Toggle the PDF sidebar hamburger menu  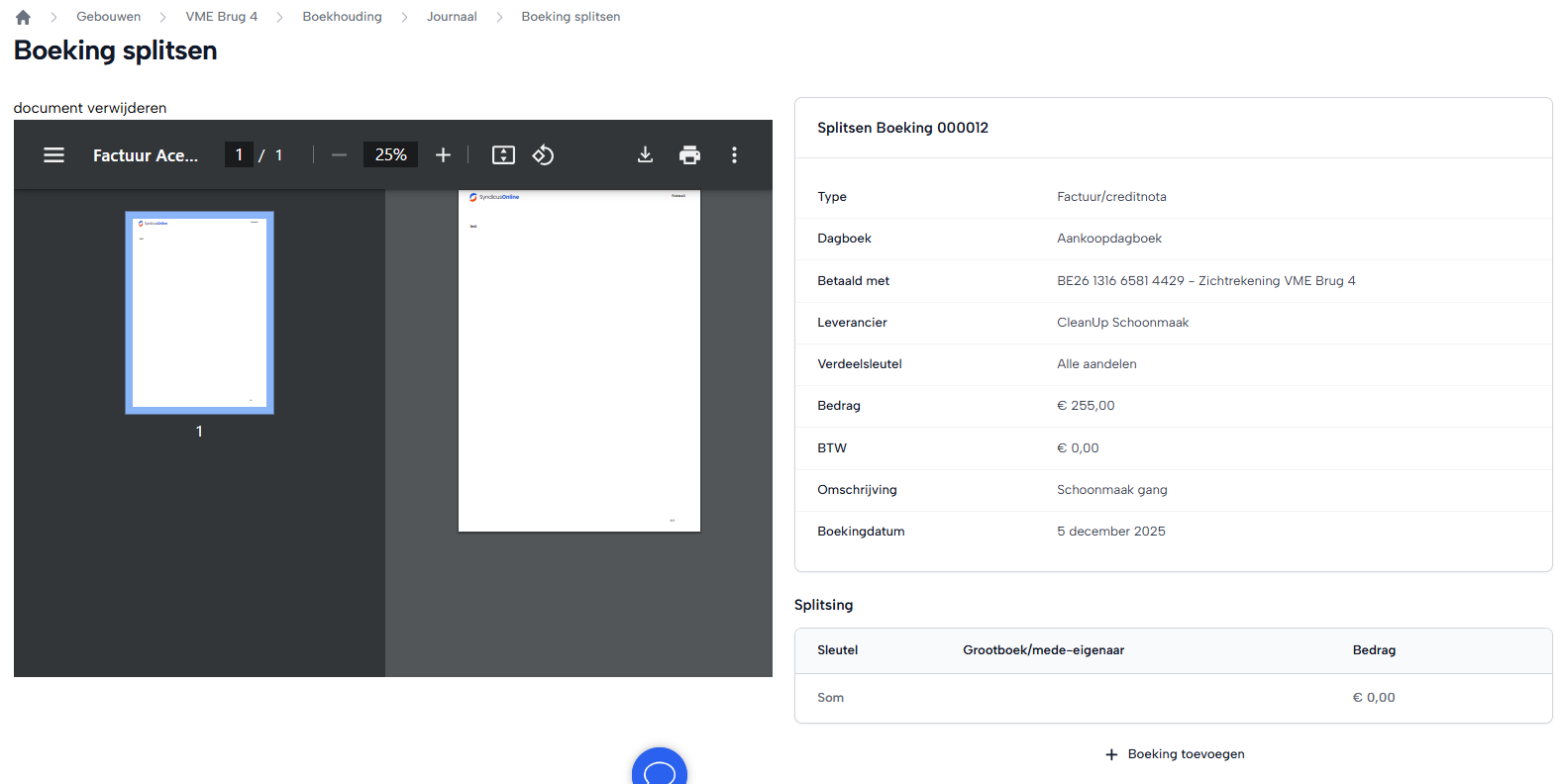pos(53,155)
